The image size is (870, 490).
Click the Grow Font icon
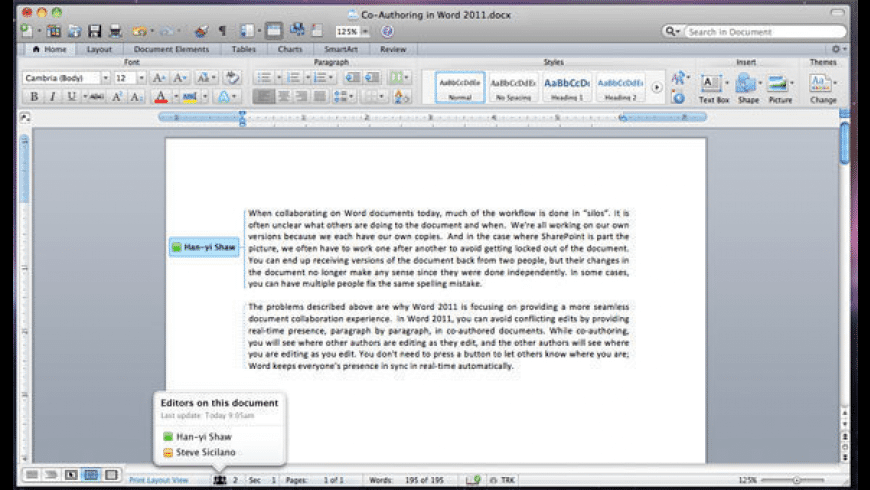point(159,78)
